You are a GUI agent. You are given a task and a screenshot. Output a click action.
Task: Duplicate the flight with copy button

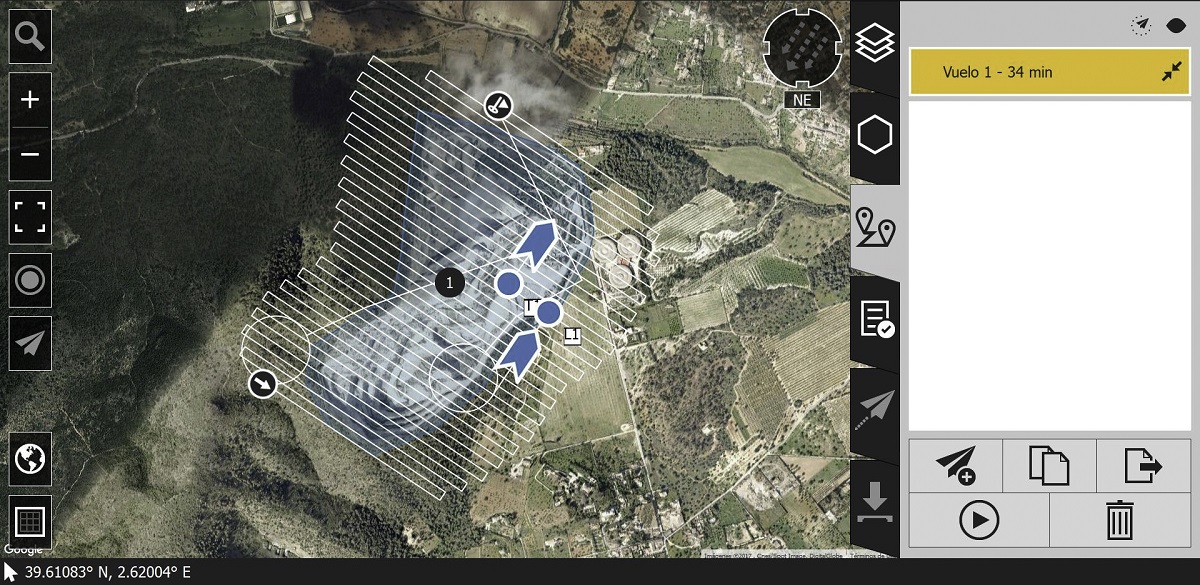[1049, 466]
